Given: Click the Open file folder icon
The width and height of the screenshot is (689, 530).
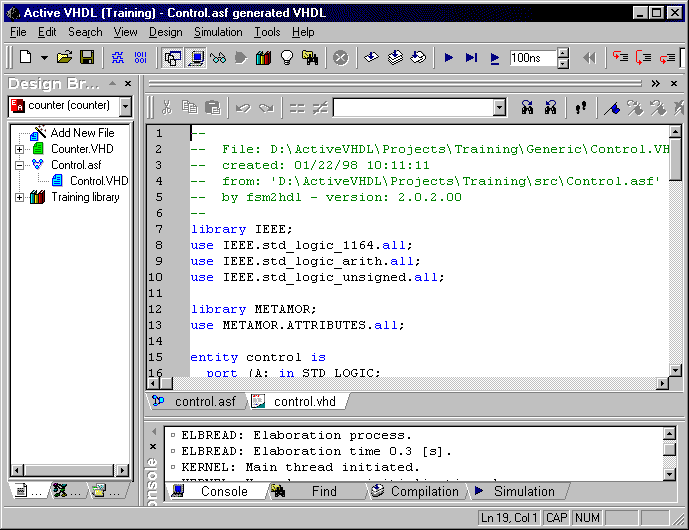Looking at the screenshot, I should [x=65, y=58].
